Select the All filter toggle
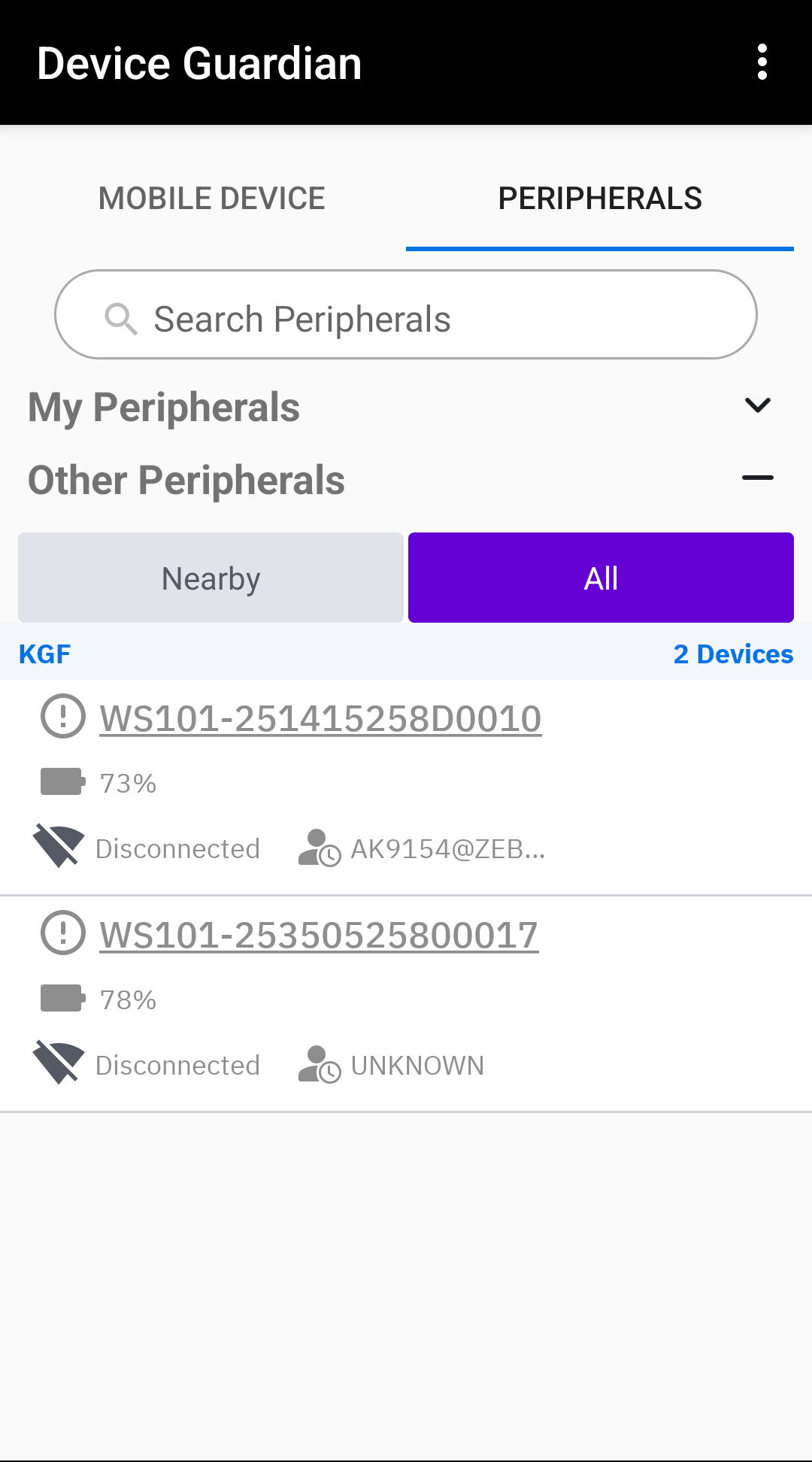This screenshot has height=1462, width=812. click(x=601, y=578)
